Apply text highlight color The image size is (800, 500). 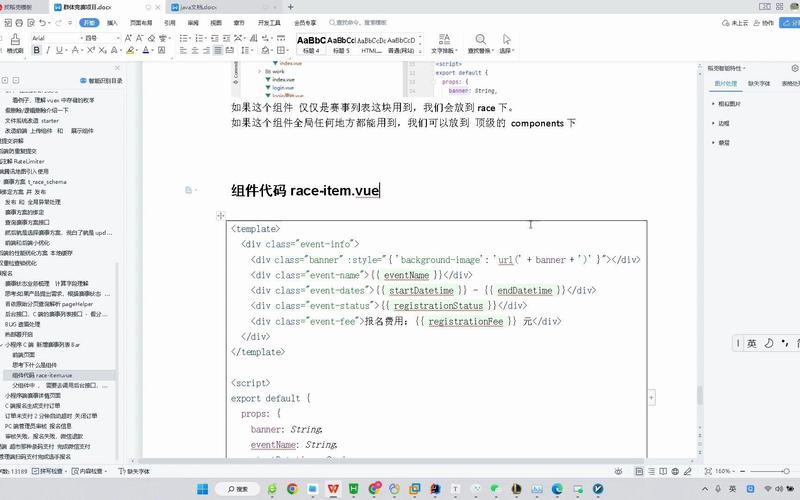[x=131, y=50]
